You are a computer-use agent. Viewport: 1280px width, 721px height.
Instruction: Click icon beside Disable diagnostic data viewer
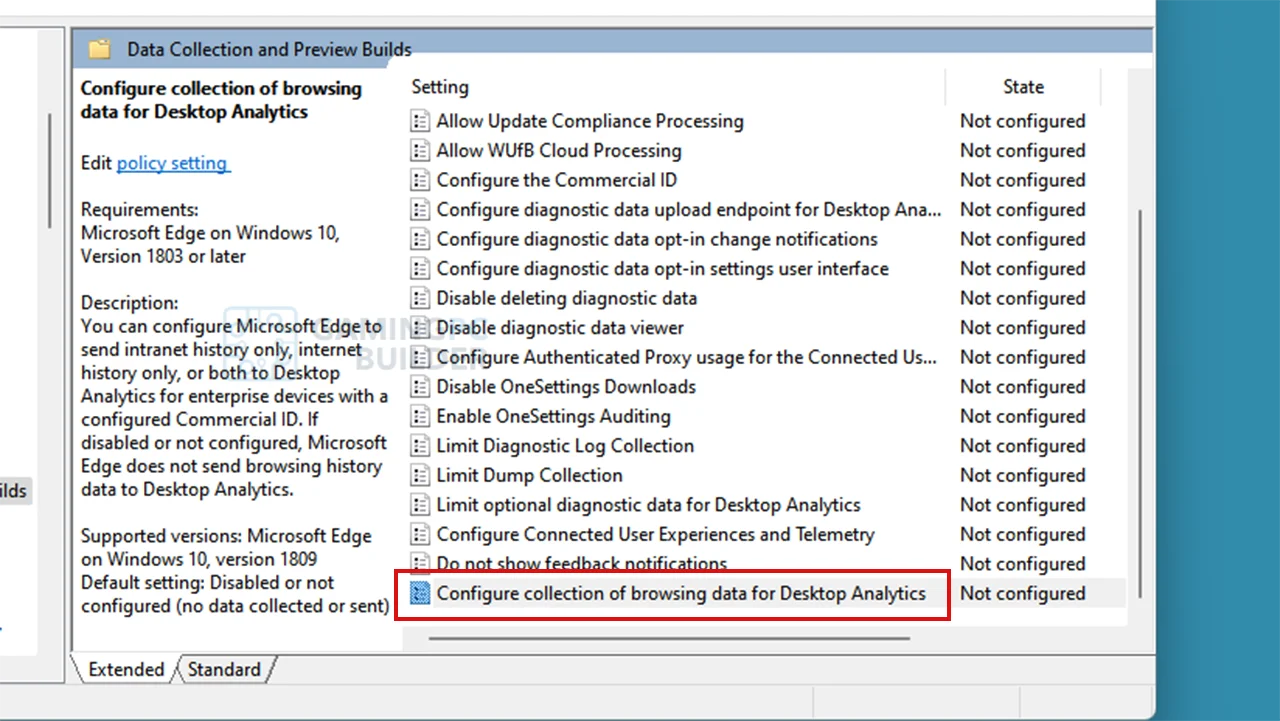[x=420, y=328]
